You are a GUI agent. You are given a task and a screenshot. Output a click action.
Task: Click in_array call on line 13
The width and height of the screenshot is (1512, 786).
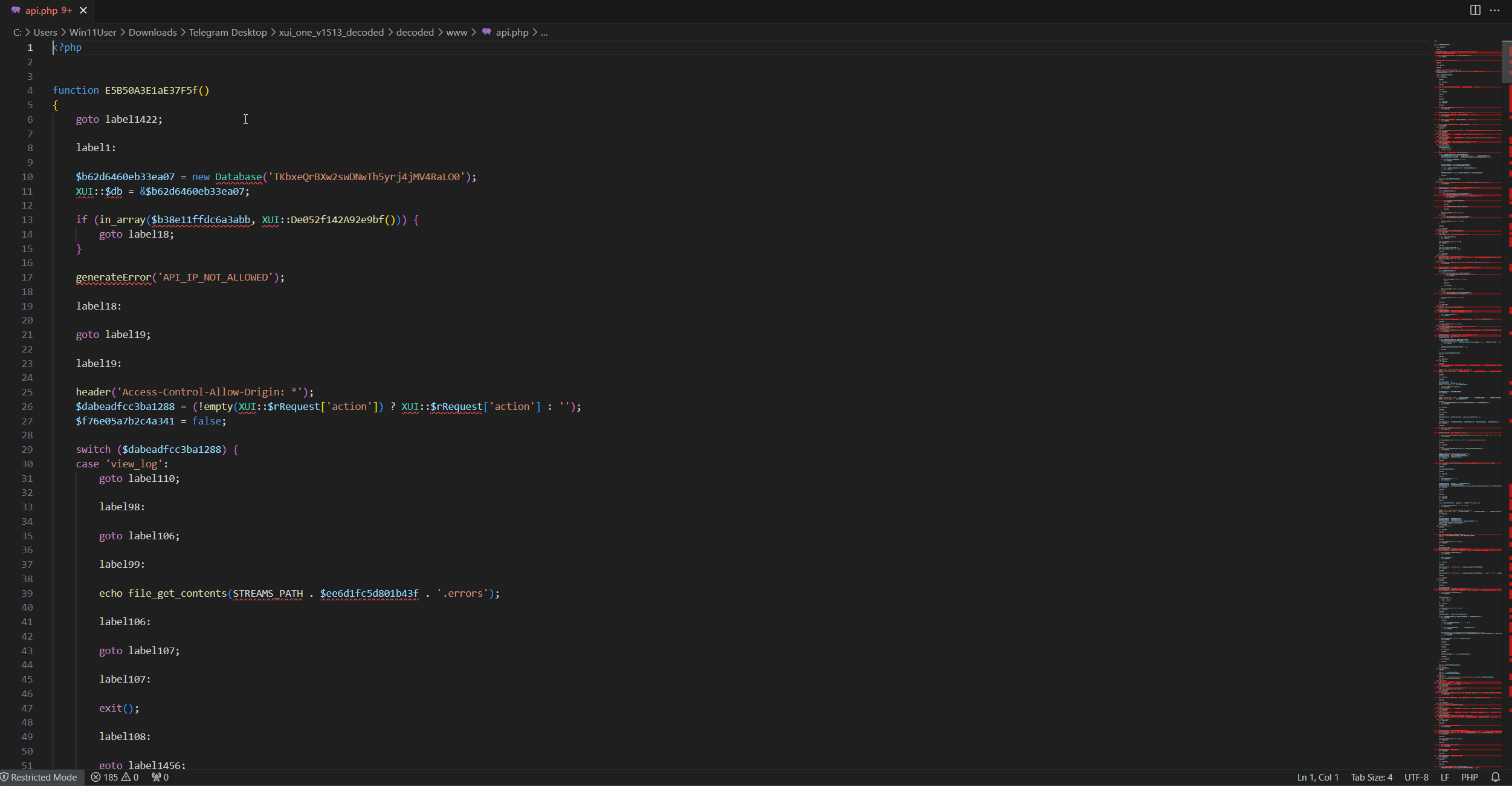point(122,219)
